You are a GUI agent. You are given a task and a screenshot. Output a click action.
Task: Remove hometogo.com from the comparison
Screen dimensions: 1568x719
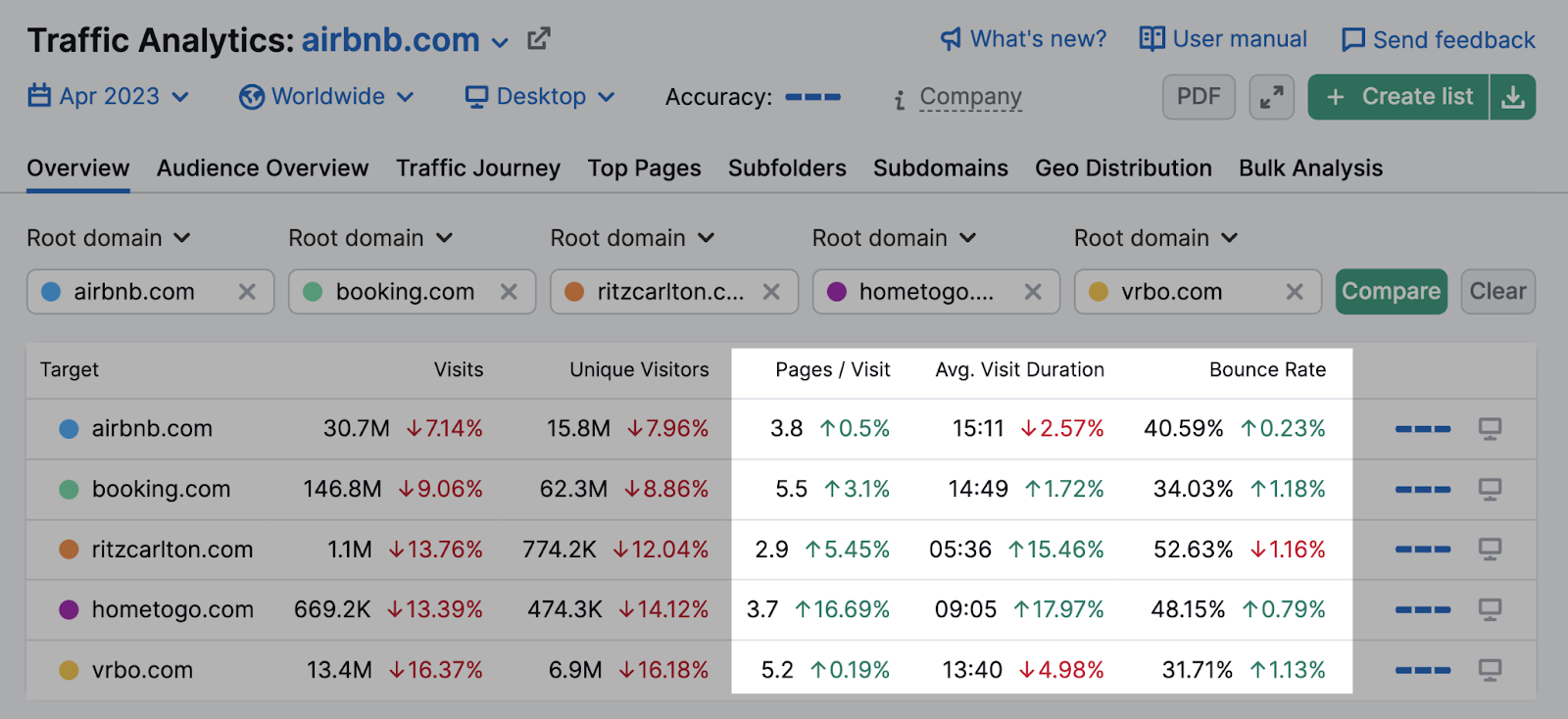[x=1033, y=292]
